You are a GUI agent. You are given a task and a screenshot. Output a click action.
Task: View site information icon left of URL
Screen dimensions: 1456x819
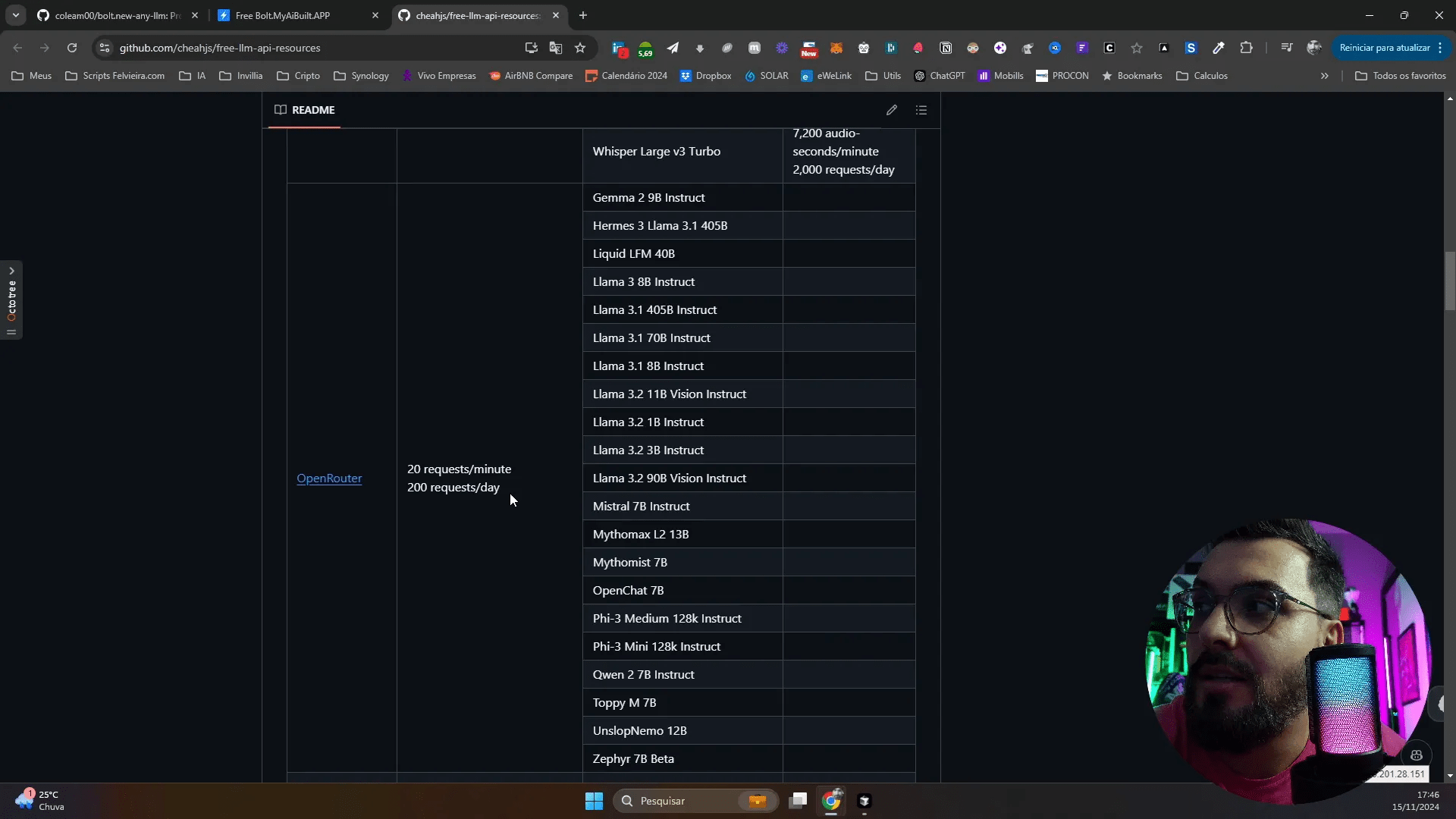105,48
